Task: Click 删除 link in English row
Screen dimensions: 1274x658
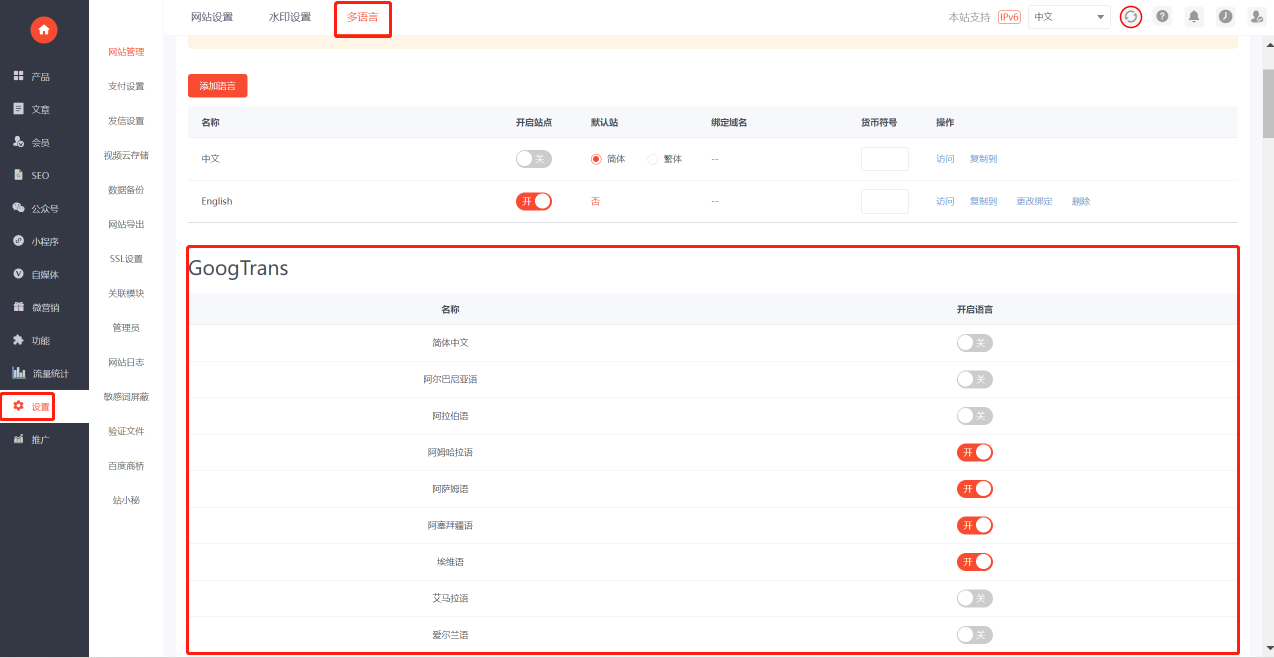Action: click(x=1081, y=201)
